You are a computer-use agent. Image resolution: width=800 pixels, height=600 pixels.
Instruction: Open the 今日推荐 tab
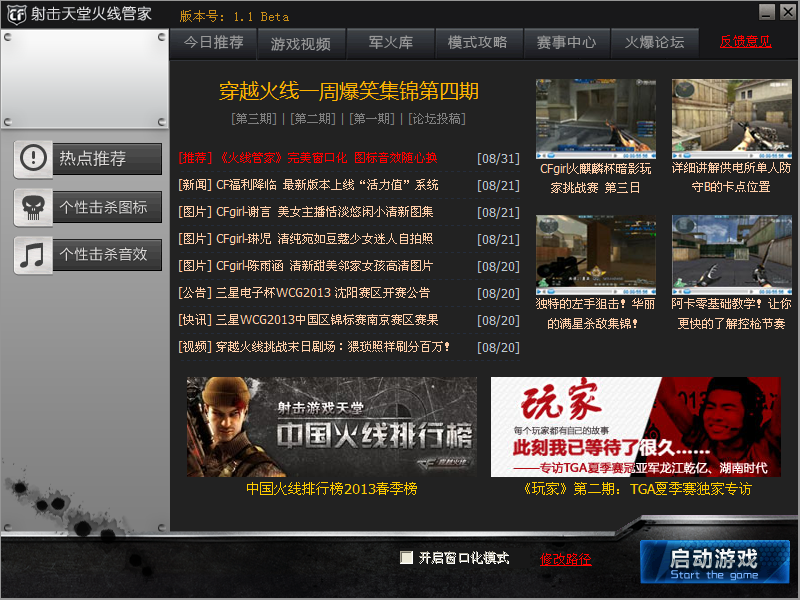[213, 43]
